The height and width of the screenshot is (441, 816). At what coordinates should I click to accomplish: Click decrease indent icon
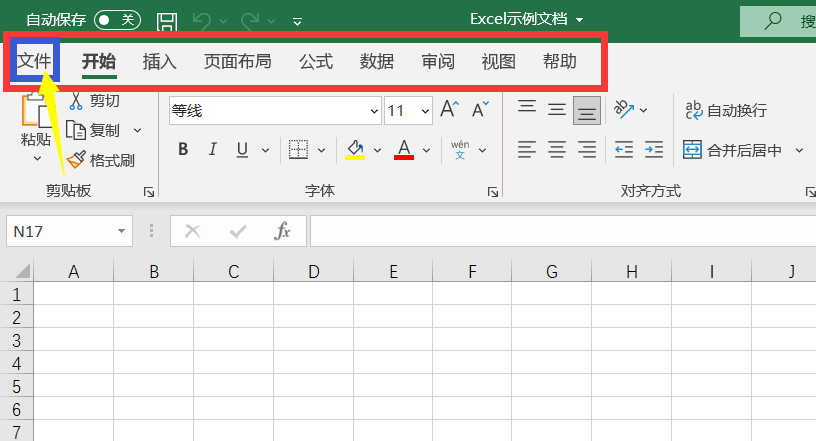pos(623,150)
